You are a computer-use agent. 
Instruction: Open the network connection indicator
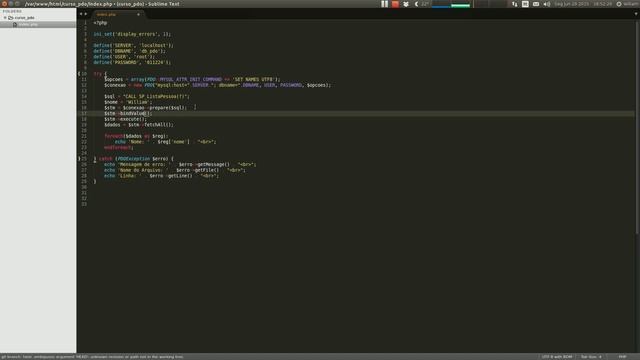click(514, 4)
